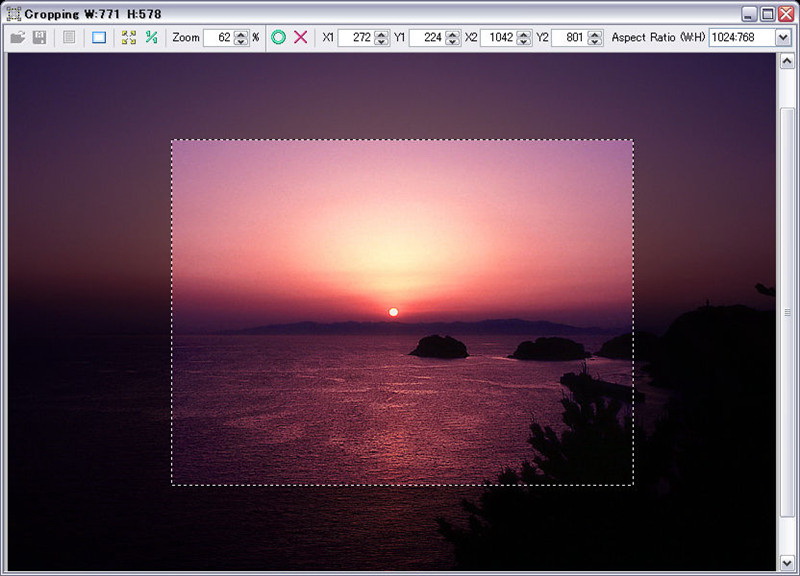
Task: Decrease X2 value with spinner down arrow
Action: coord(525,42)
